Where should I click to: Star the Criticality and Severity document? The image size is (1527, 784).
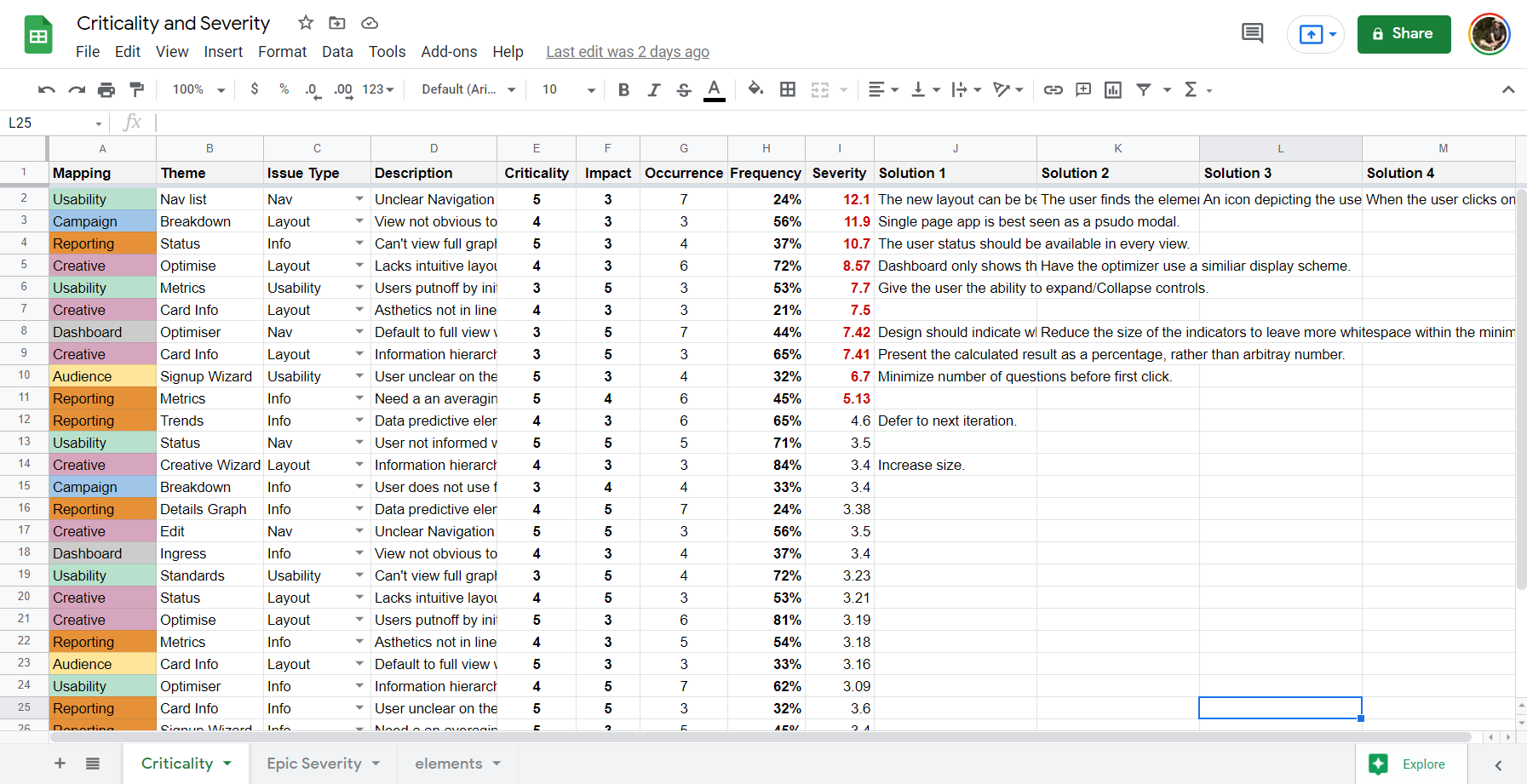pyautogui.click(x=306, y=23)
